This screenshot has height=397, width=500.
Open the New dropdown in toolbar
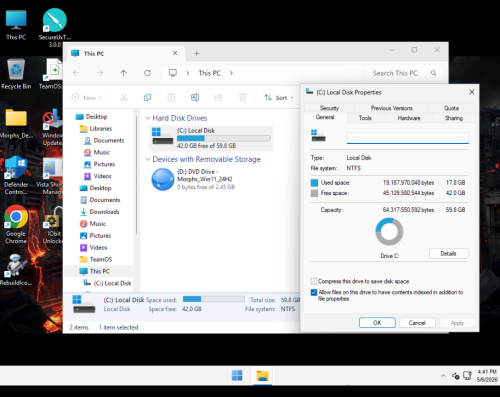click(87, 98)
